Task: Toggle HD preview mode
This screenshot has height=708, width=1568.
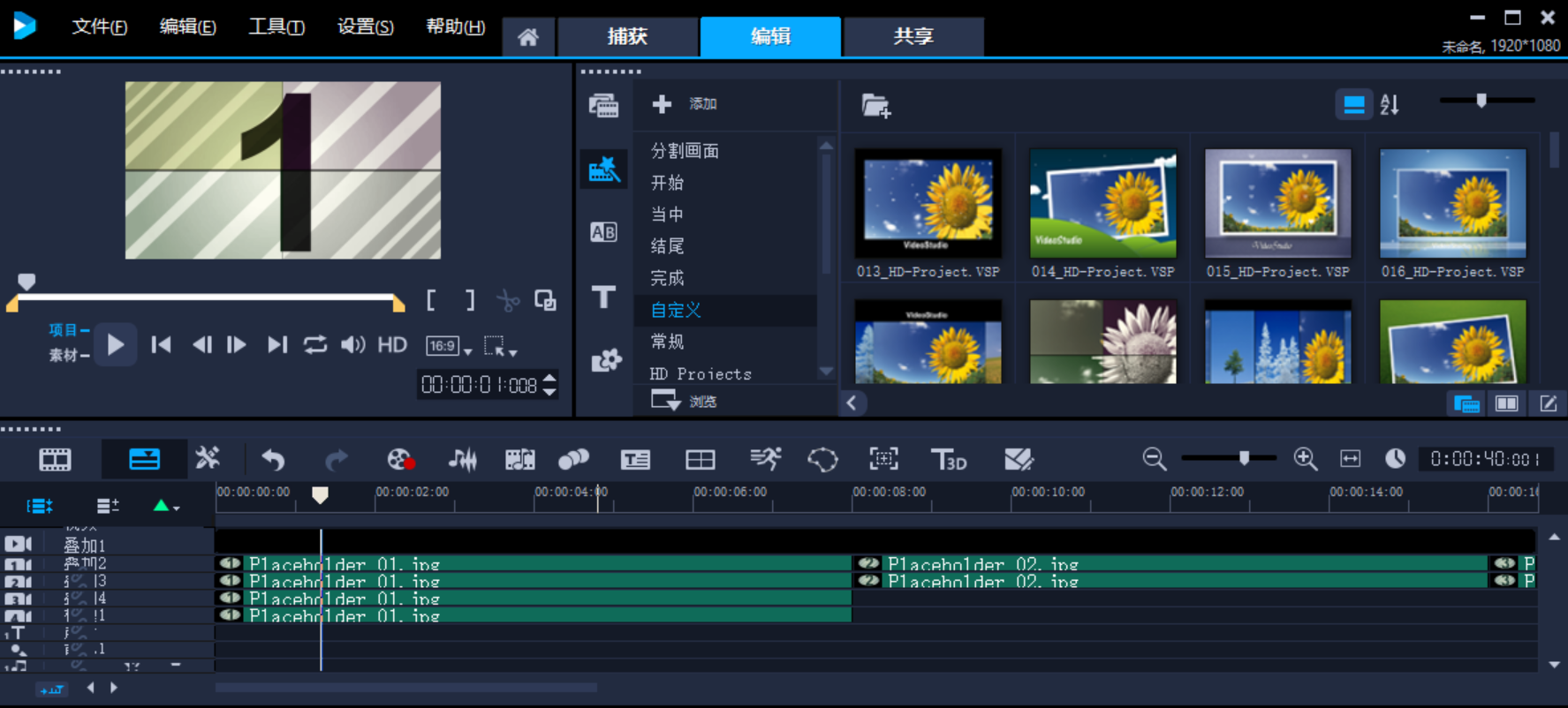Action: pyautogui.click(x=392, y=344)
